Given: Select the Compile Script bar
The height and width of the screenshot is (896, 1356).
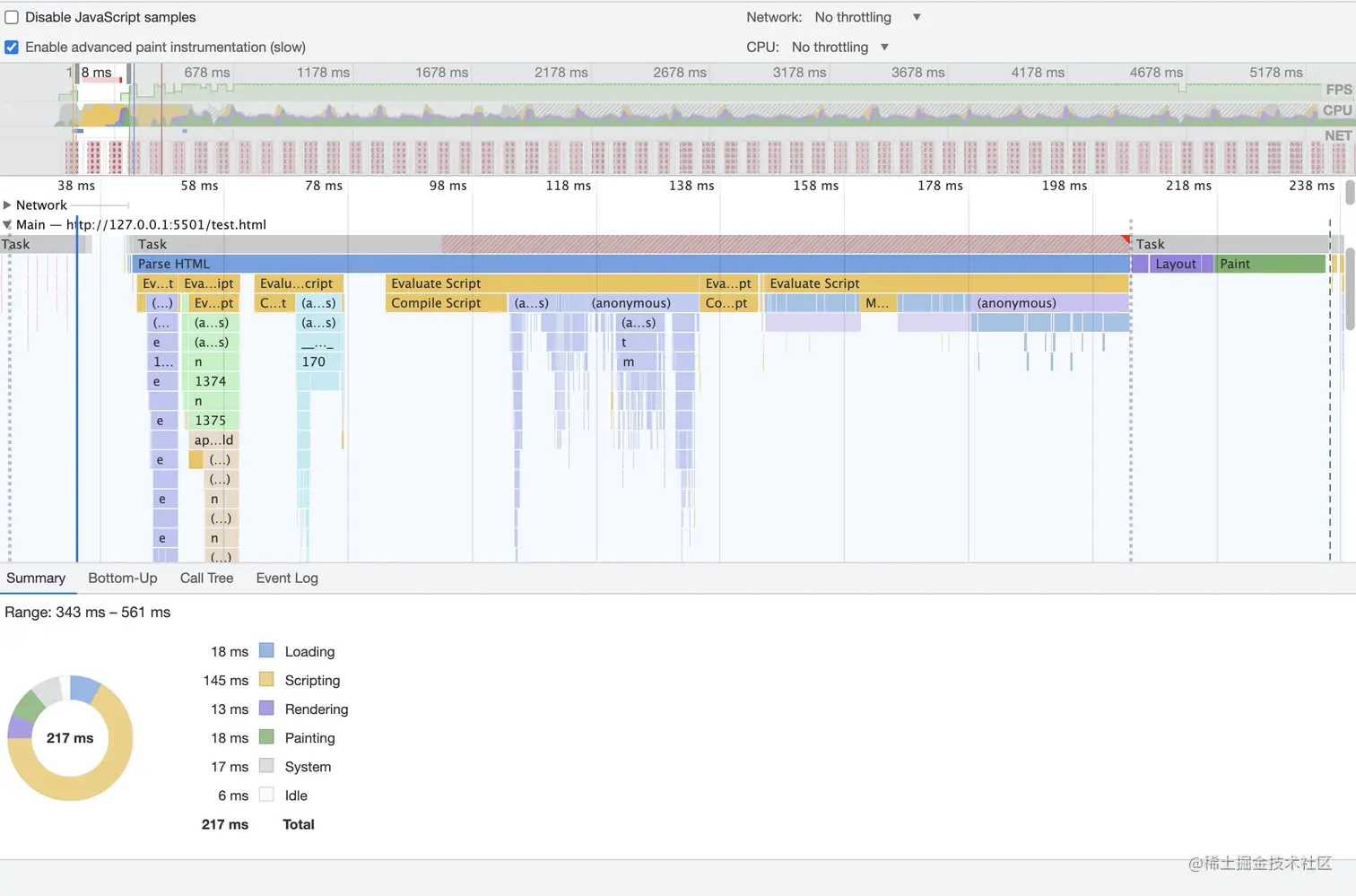Looking at the screenshot, I should point(447,303).
